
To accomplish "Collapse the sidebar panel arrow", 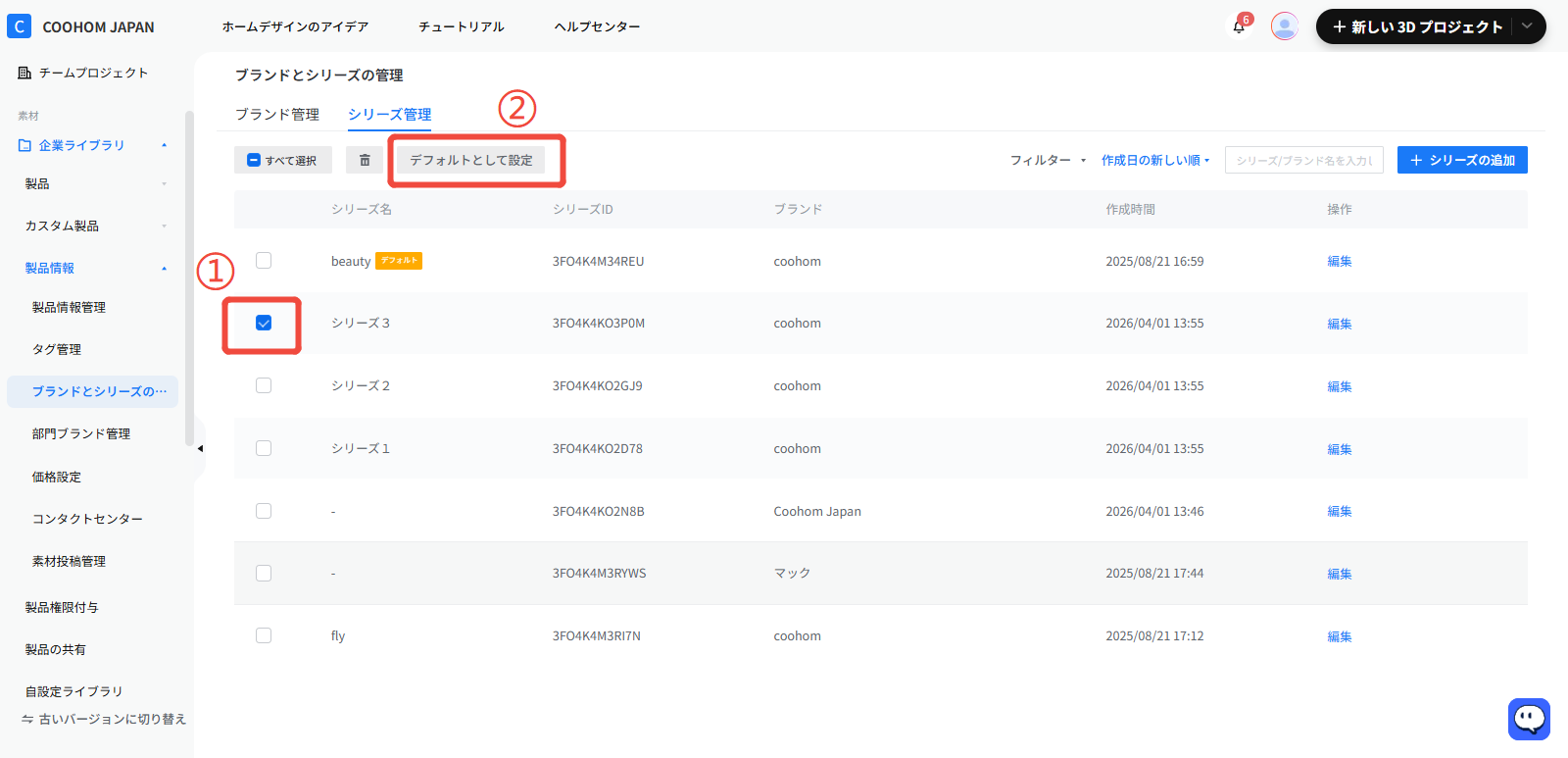I will pyautogui.click(x=200, y=448).
